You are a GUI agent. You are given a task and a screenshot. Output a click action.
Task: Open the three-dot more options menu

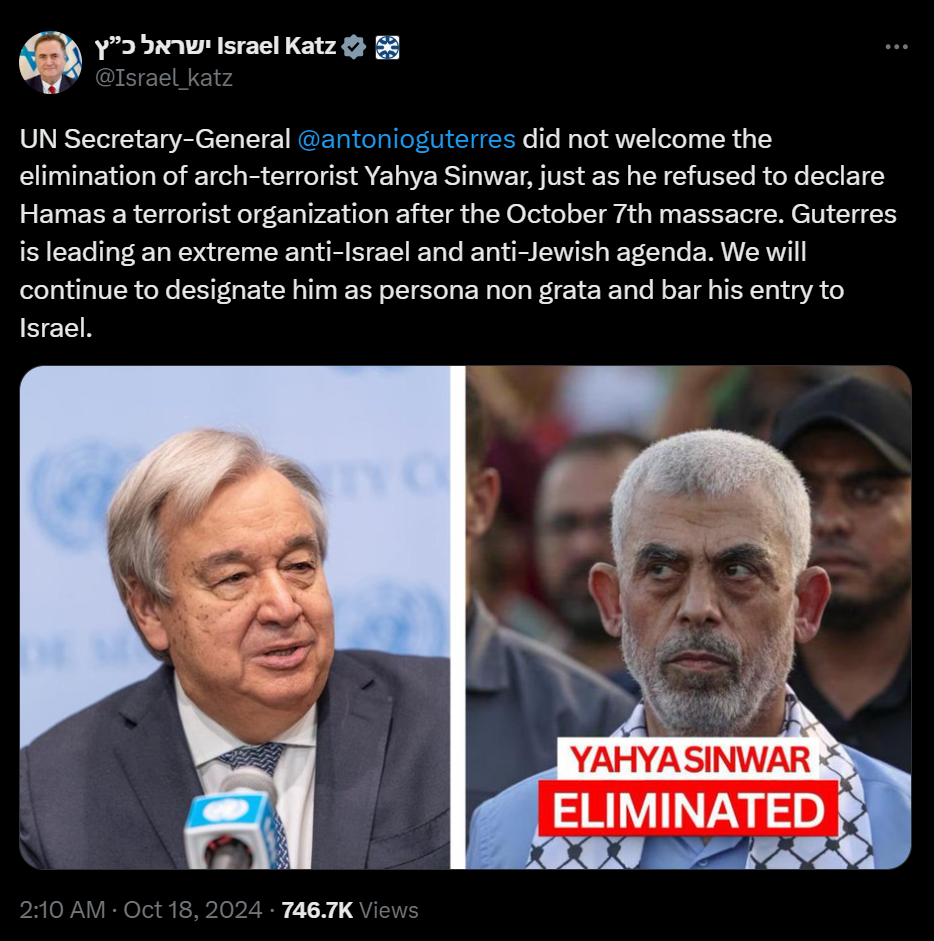(x=896, y=47)
